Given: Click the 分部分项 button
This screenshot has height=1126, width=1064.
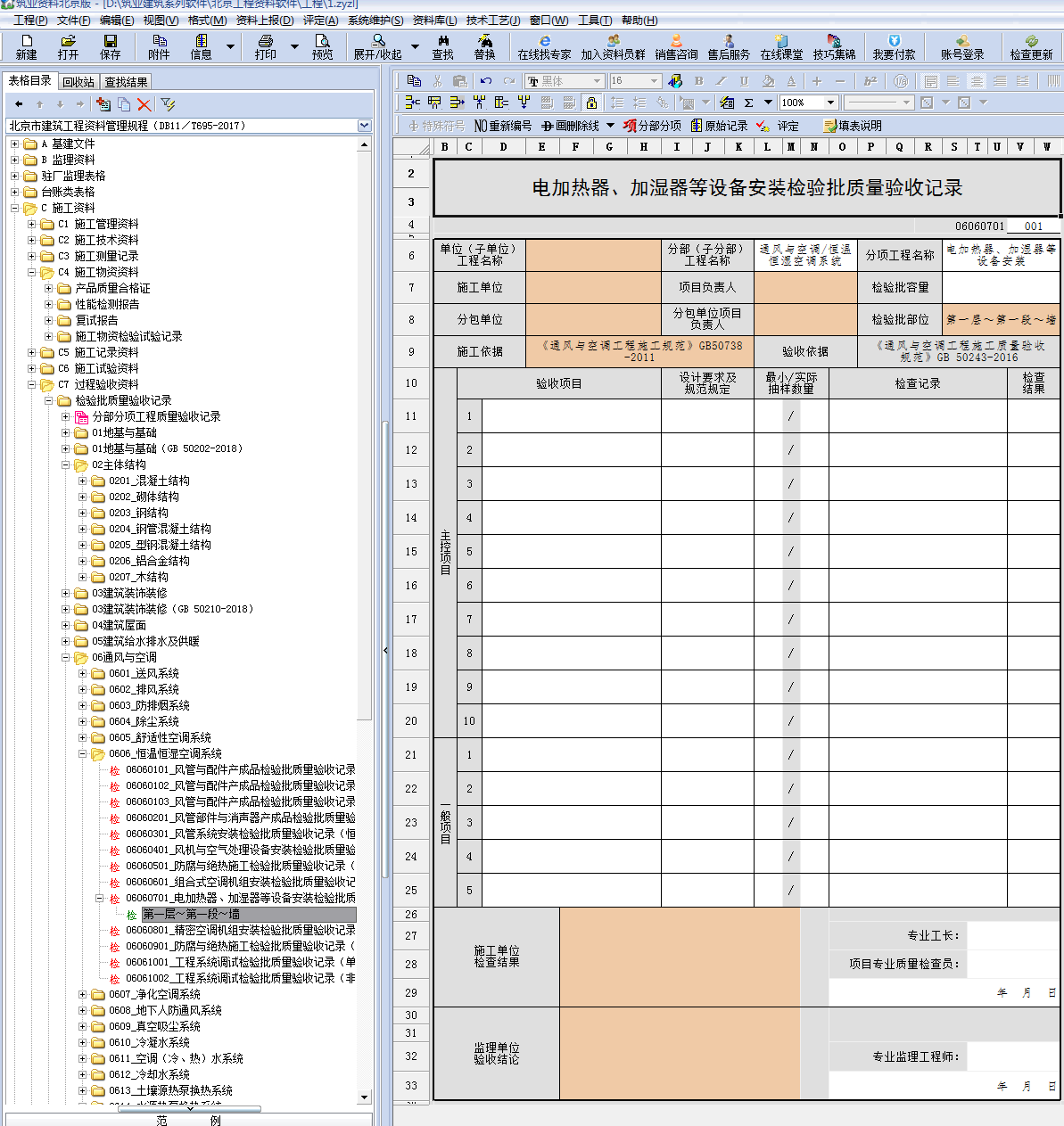Looking at the screenshot, I should [x=652, y=126].
